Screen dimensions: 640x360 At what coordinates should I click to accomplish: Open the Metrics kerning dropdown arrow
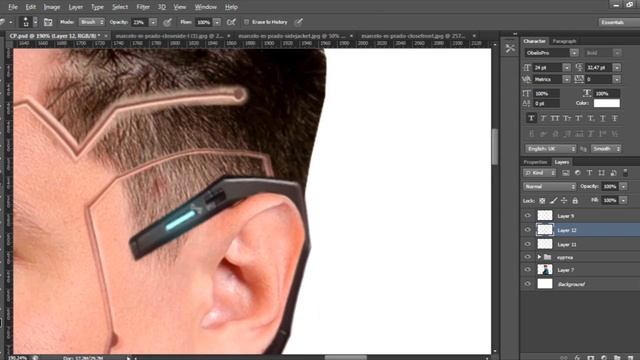coord(567,79)
